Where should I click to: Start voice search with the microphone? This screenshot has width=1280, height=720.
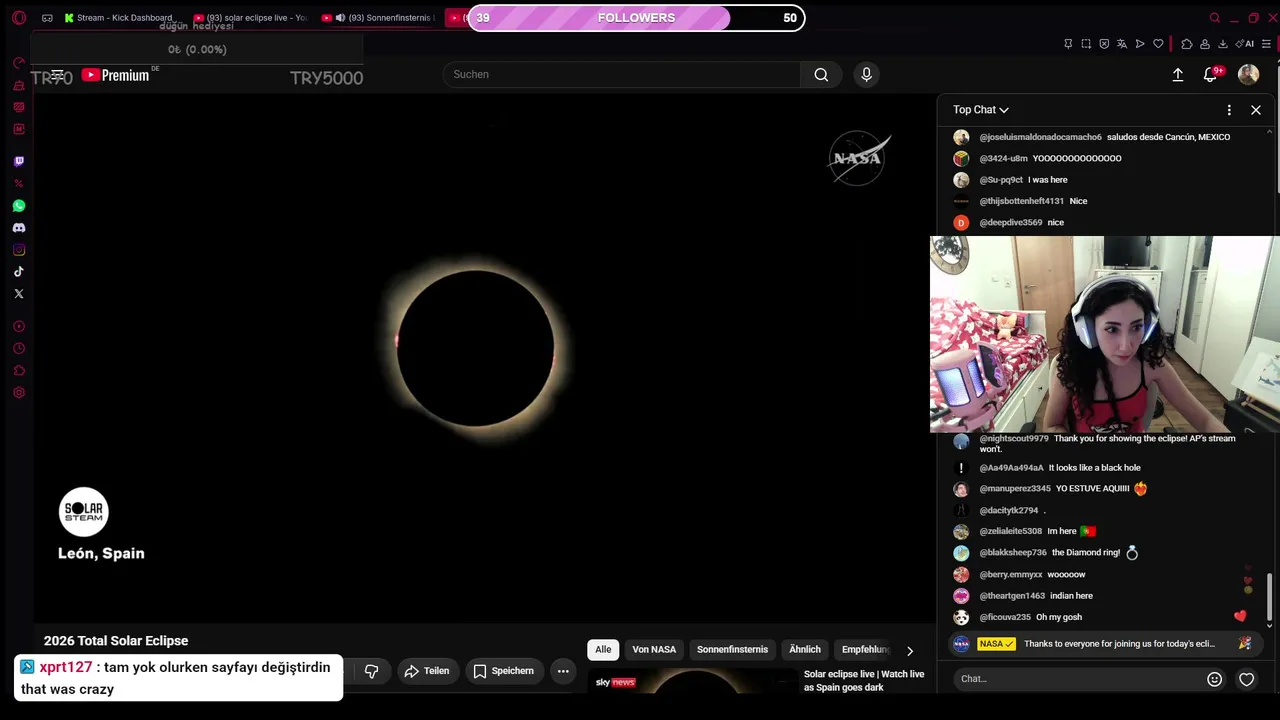tap(866, 74)
